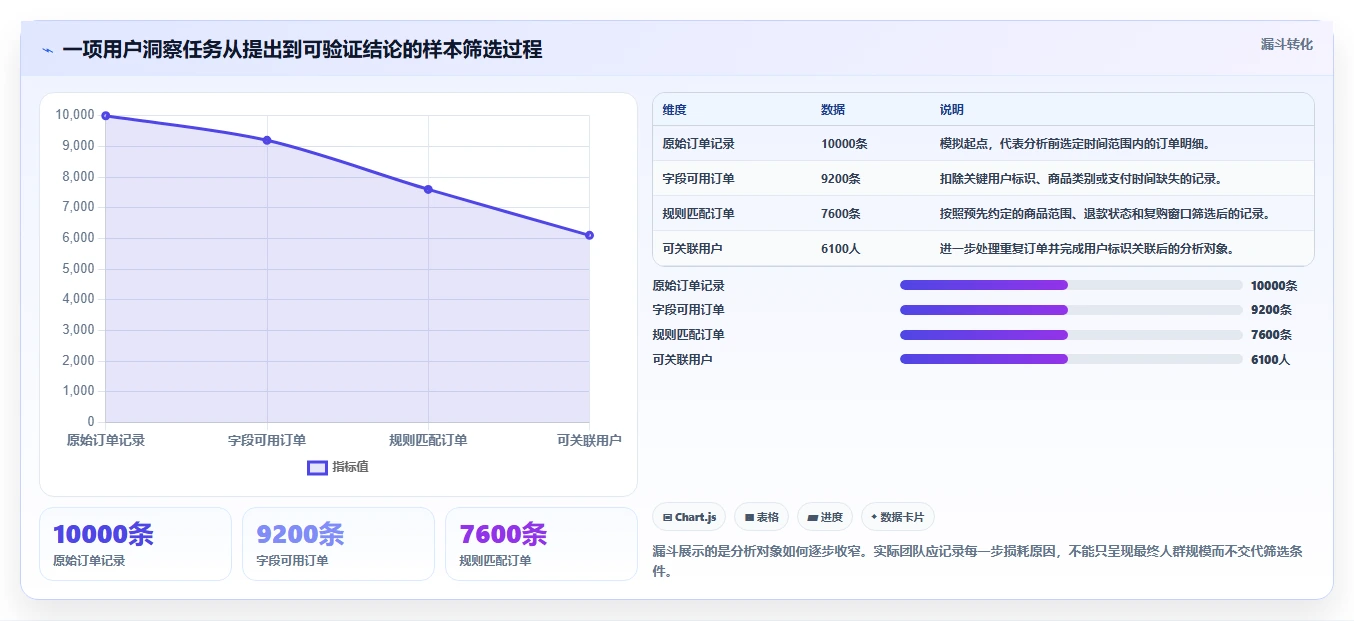Click the page title about 样本筛选过程
The image size is (1354, 621).
302,49
